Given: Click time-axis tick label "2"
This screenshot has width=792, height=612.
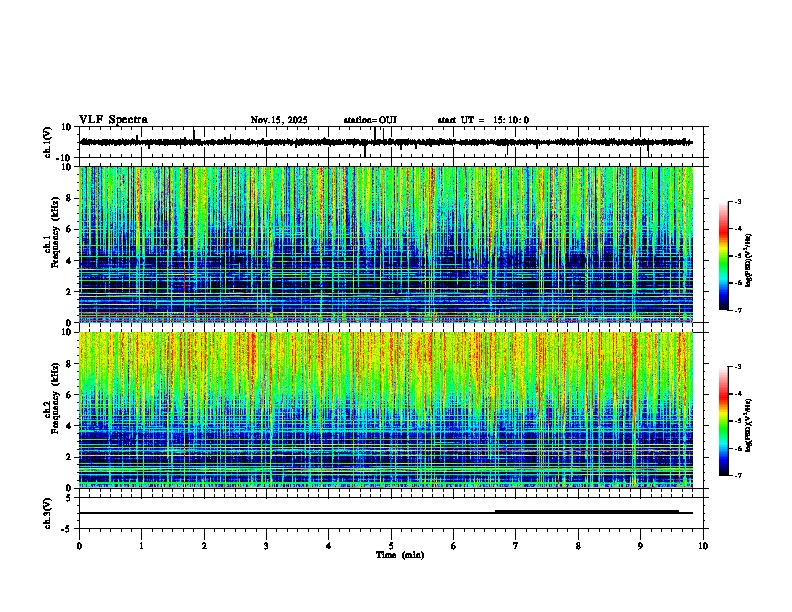Looking at the screenshot, I should (204, 546).
